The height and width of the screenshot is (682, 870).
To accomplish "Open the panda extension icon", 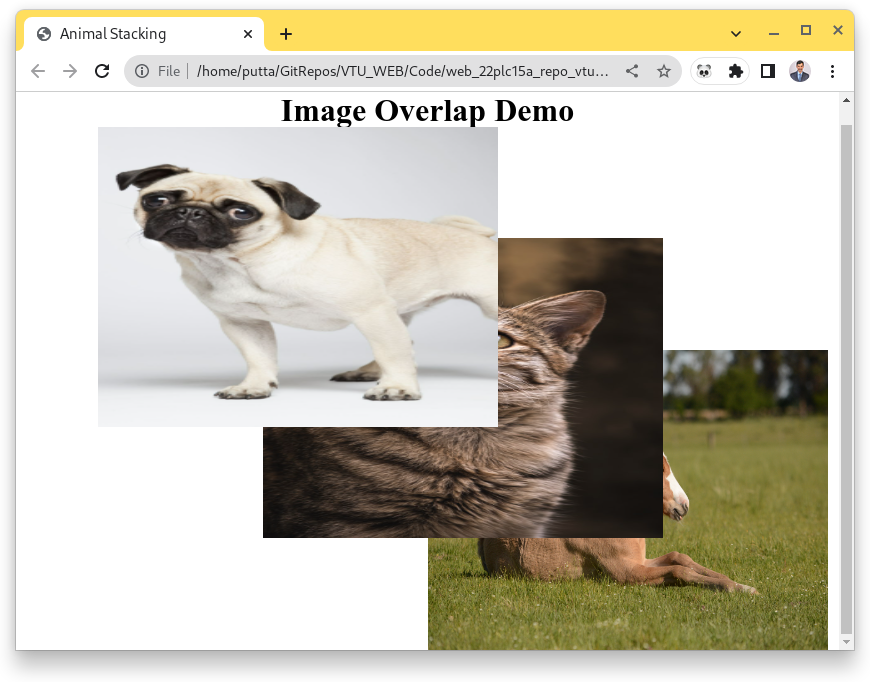I will click(x=704, y=71).
